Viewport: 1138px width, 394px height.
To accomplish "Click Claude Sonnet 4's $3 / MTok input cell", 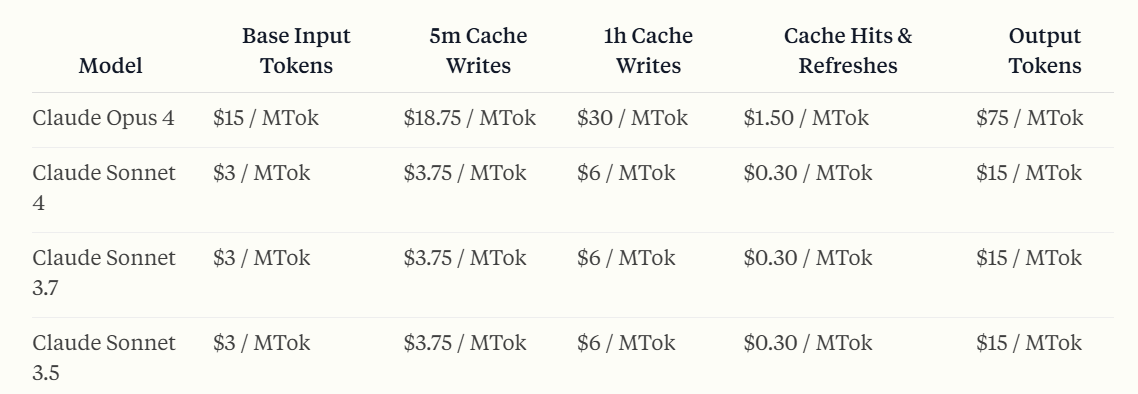I will (261, 173).
